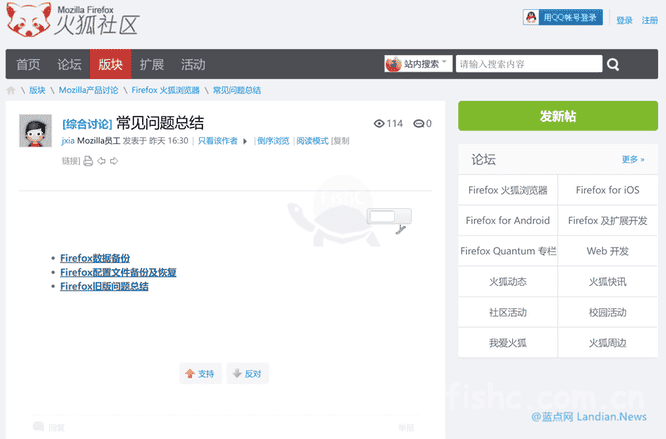This screenshot has width=666, height=439.
Task: Open author jxia profile link
Action: click(68, 141)
